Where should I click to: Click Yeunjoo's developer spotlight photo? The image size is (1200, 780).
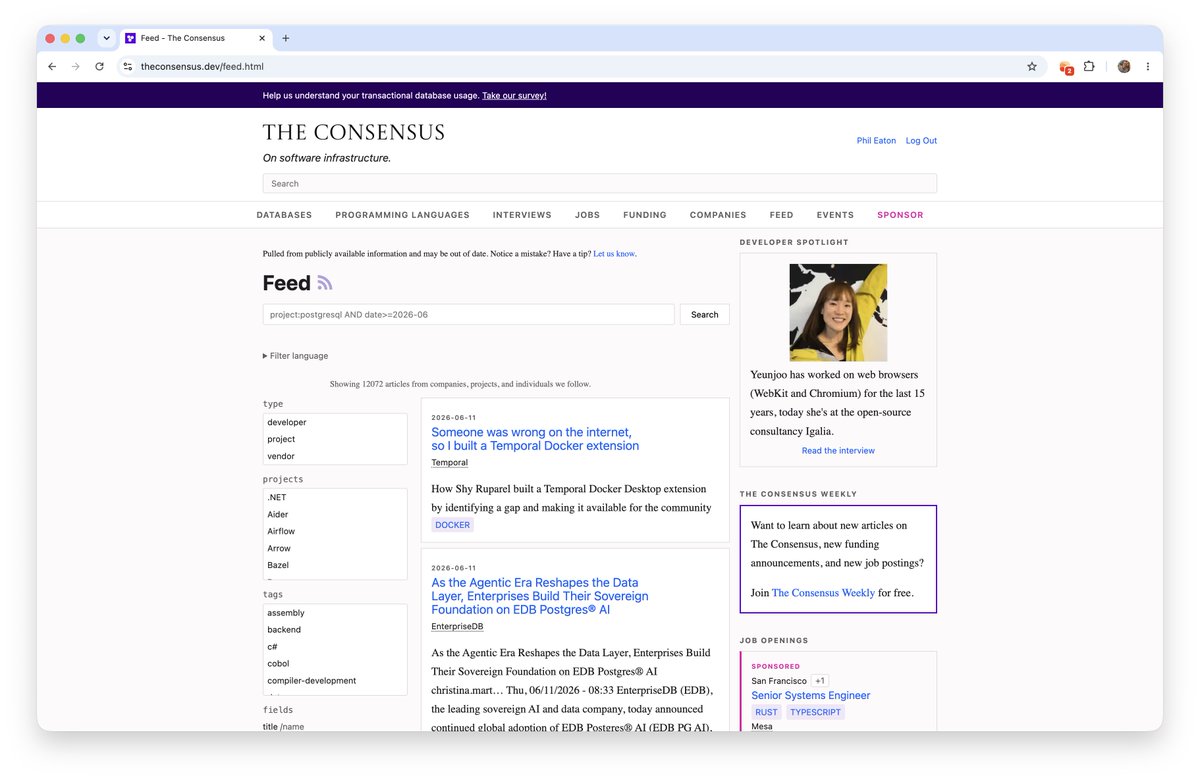point(838,312)
